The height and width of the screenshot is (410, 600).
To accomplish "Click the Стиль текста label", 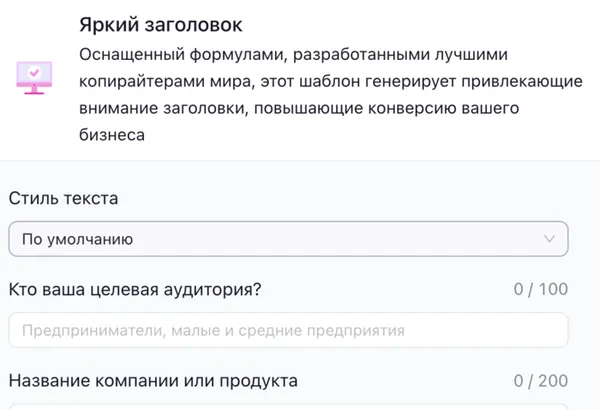I will (63, 198).
